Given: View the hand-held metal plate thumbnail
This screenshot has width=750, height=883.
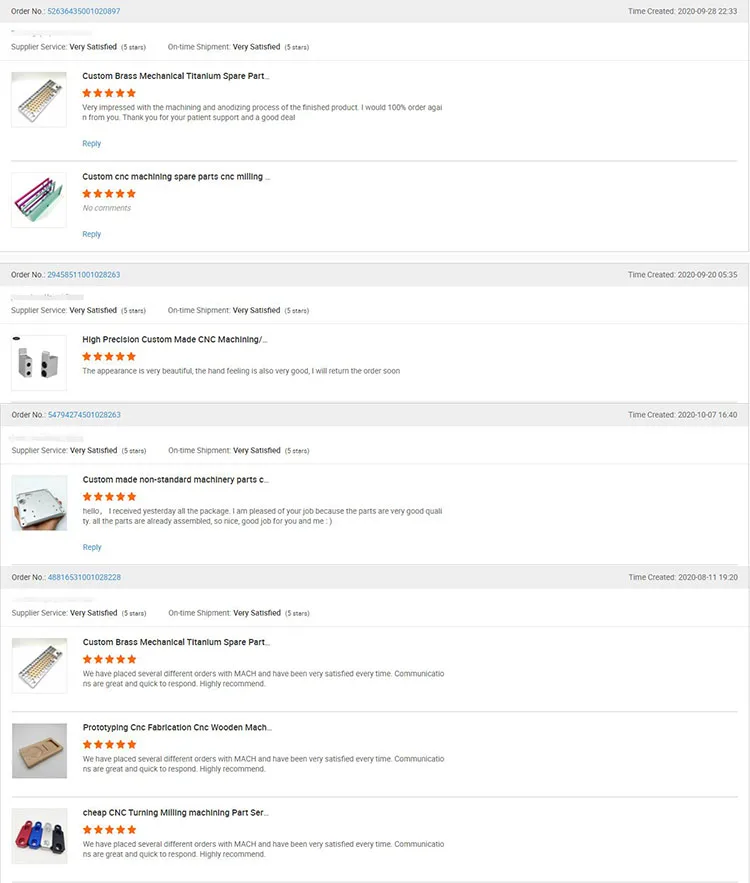Looking at the screenshot, I should point(39,503).
